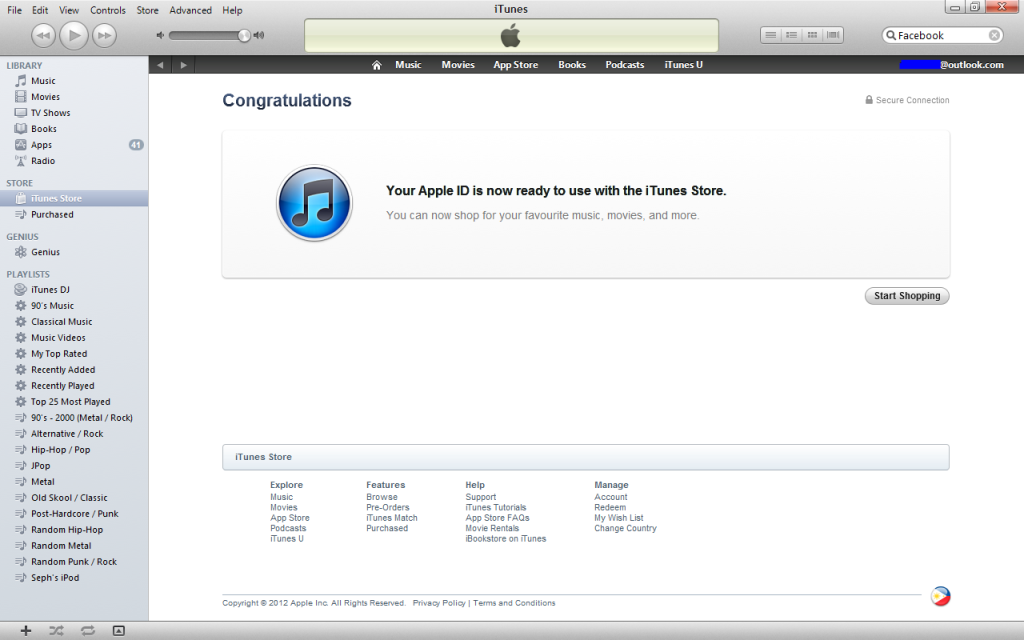Click the maximum volume speaker icon
Screen dimensions: 1024x640
pyautogui.click(x=259, y=35)
